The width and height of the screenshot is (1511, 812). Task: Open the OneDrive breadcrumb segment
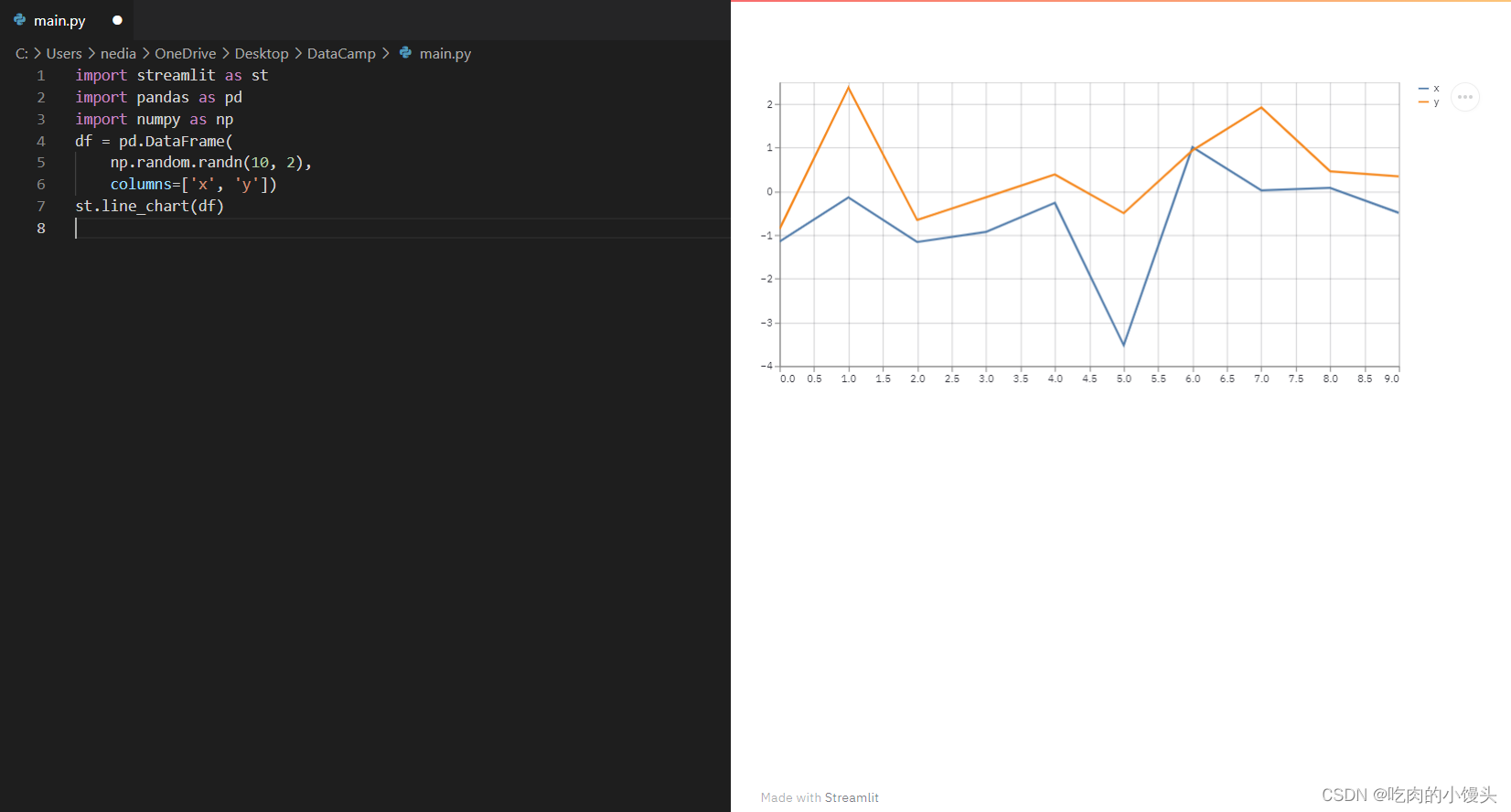(186, 54)
